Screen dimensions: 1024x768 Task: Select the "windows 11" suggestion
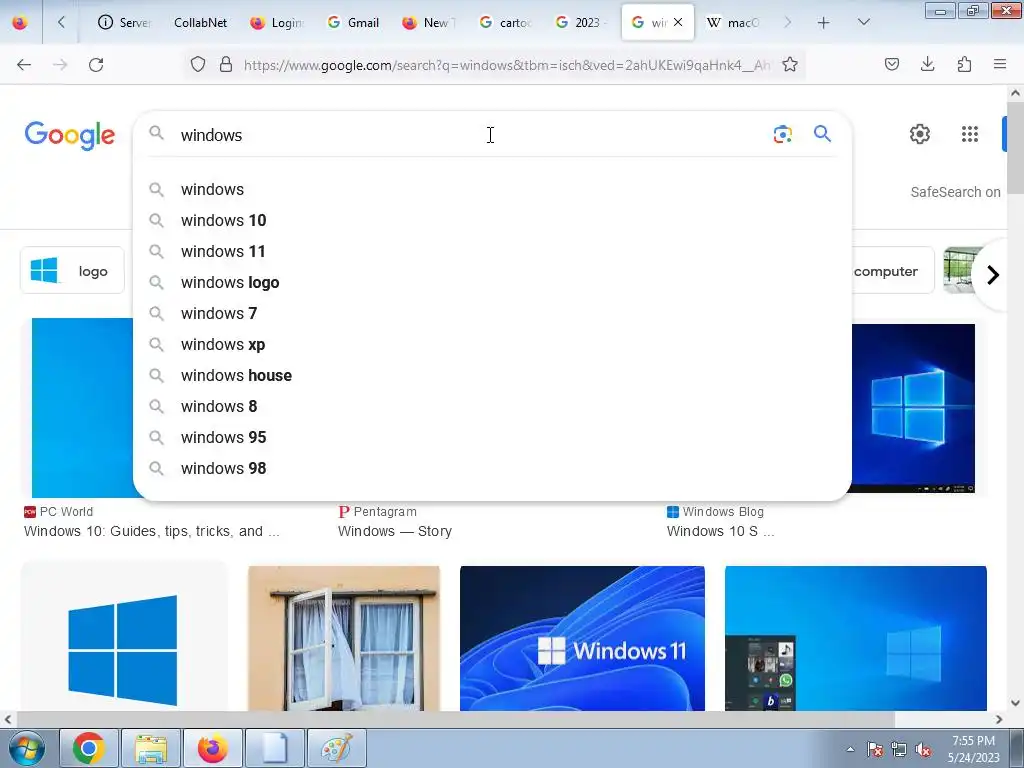pyautogui.click(x=492, y=251)
